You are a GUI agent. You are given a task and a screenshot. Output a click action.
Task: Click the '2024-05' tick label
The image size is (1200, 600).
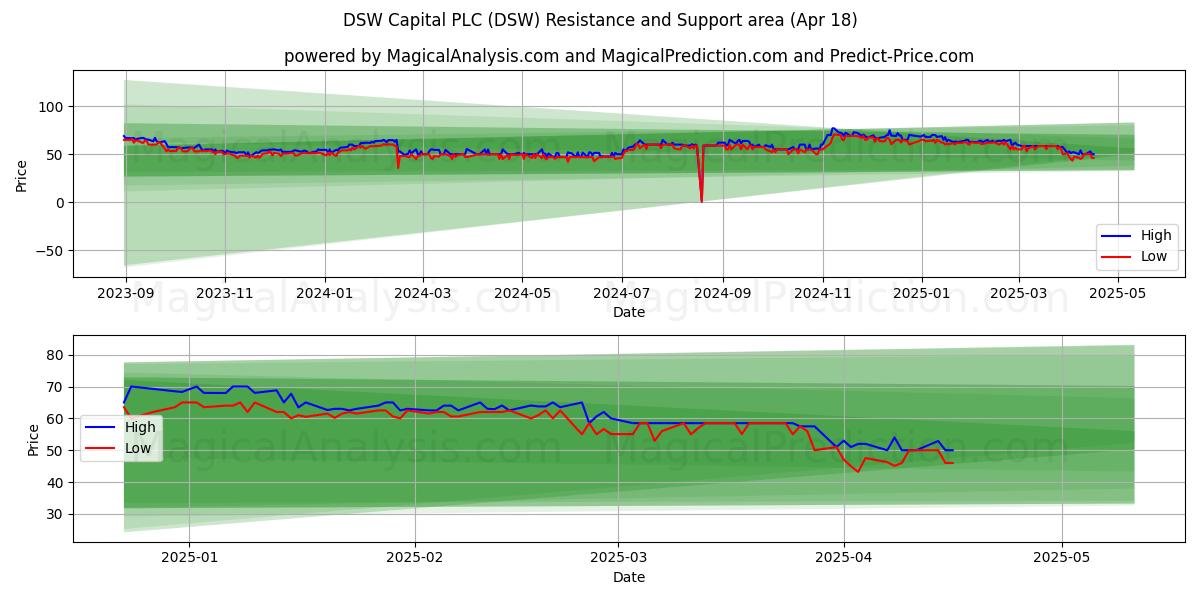click(522, 294)
